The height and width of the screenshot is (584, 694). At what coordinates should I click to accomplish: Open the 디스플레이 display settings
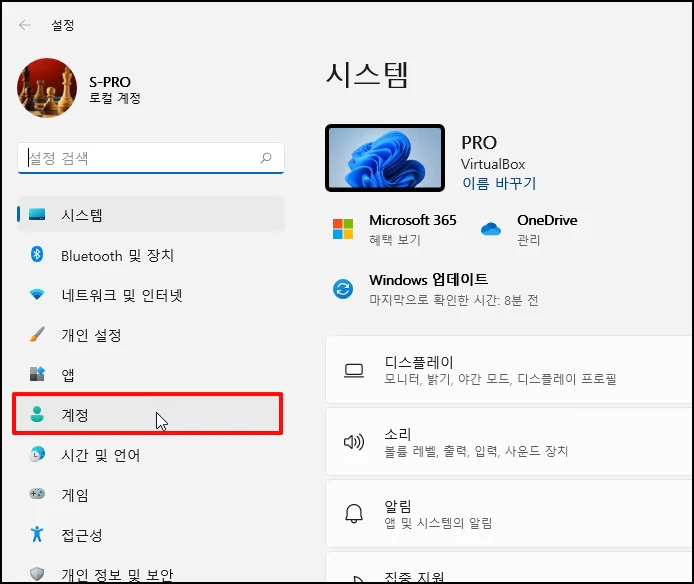(509, 370)
